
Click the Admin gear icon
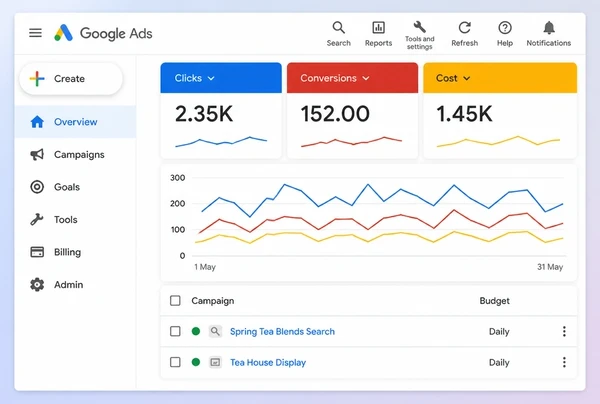(37, 285)
